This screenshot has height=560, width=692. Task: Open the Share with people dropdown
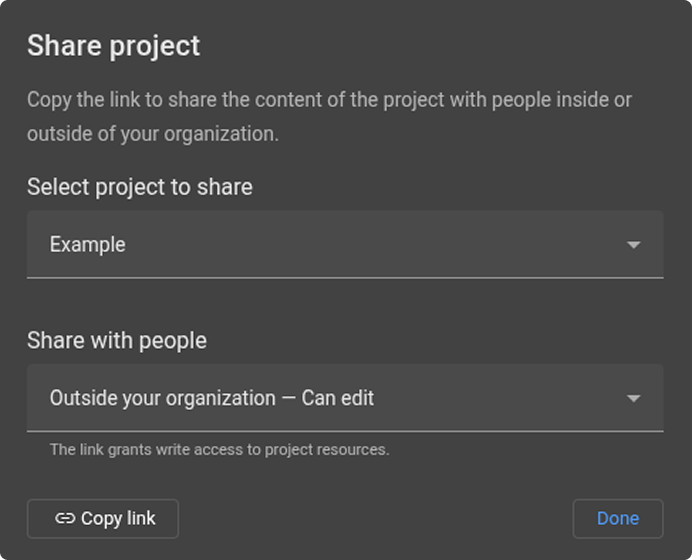click(345, 398)
